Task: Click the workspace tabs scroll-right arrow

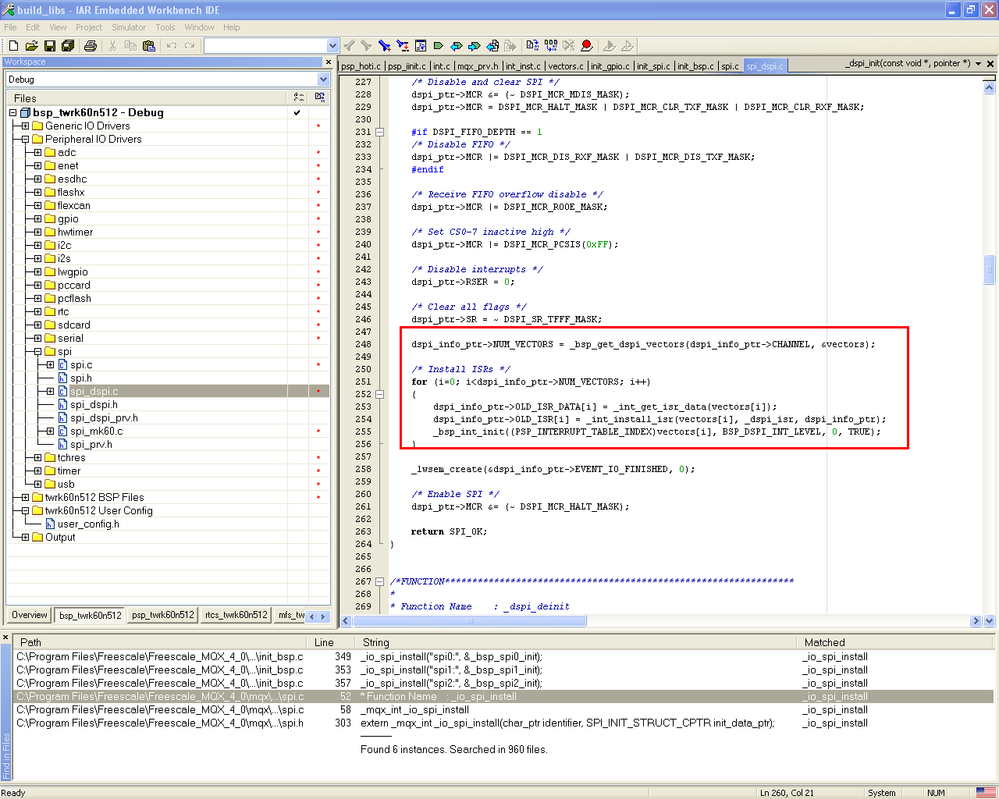Action: tap(323, 617)
